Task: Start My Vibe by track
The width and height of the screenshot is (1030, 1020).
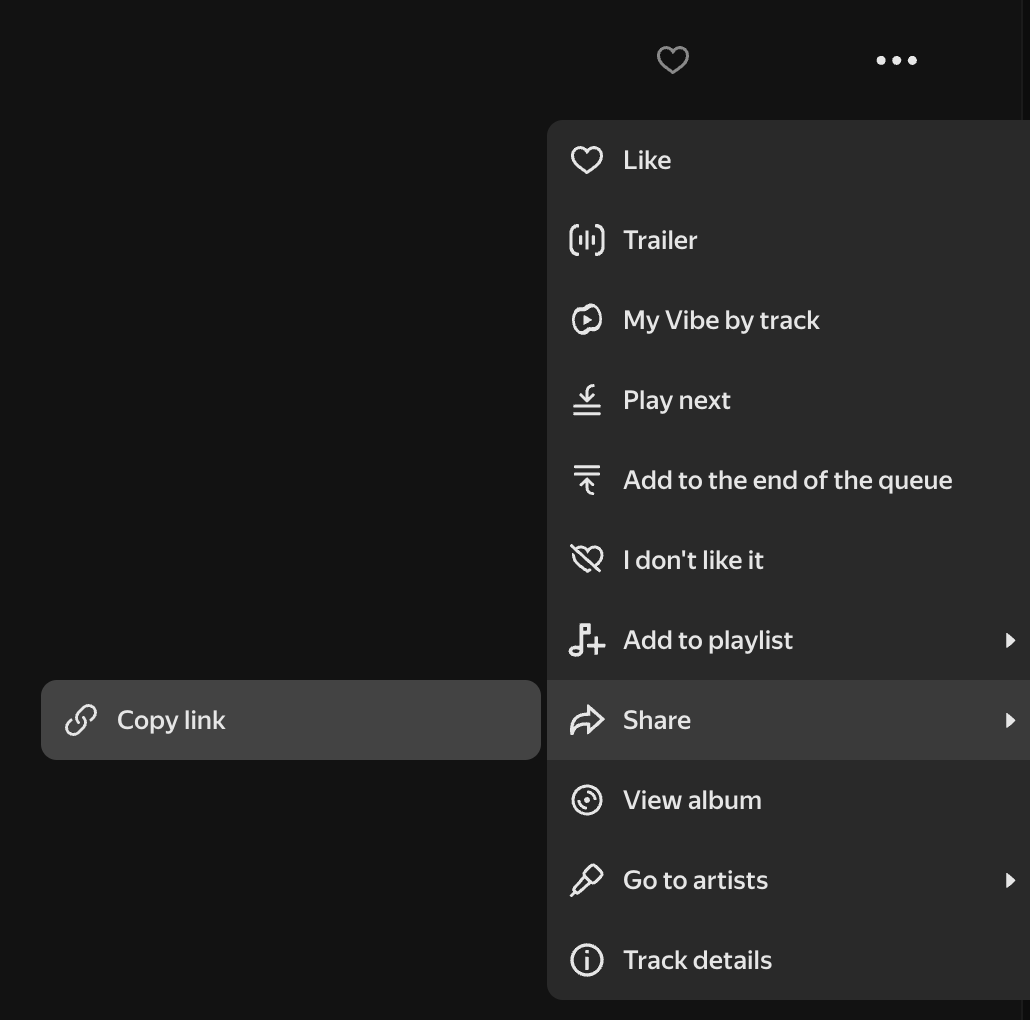Action: 788,321
